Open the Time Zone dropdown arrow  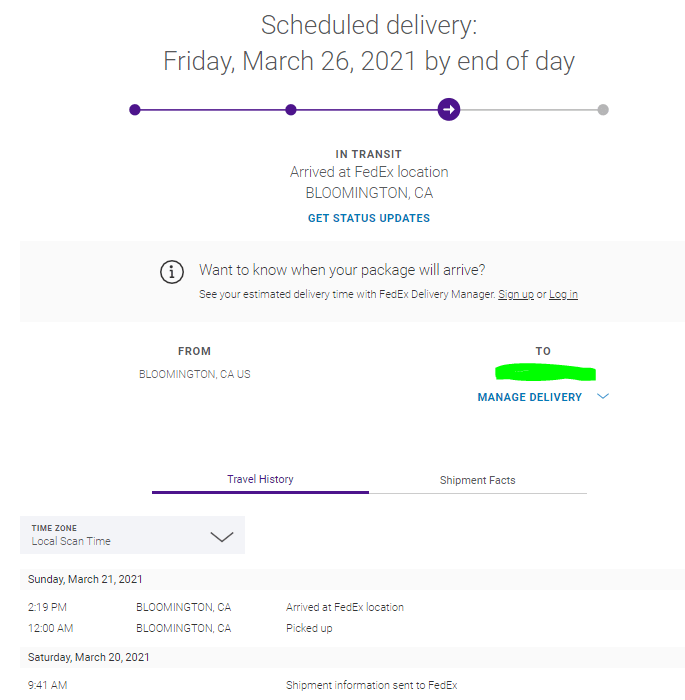(x=222, y=536)
